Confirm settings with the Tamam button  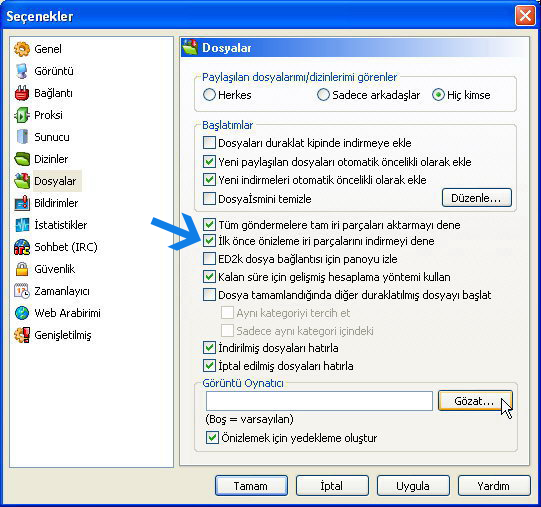pos(251,486)
